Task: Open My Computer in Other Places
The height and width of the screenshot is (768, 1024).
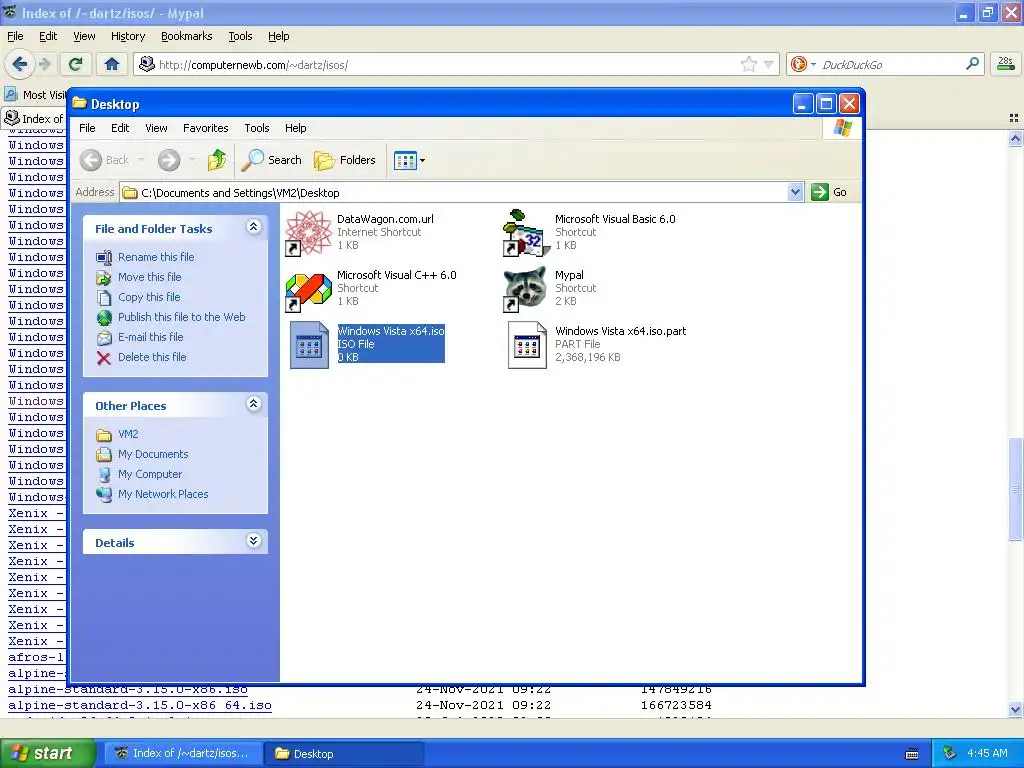Action: [x=150, y=475]
